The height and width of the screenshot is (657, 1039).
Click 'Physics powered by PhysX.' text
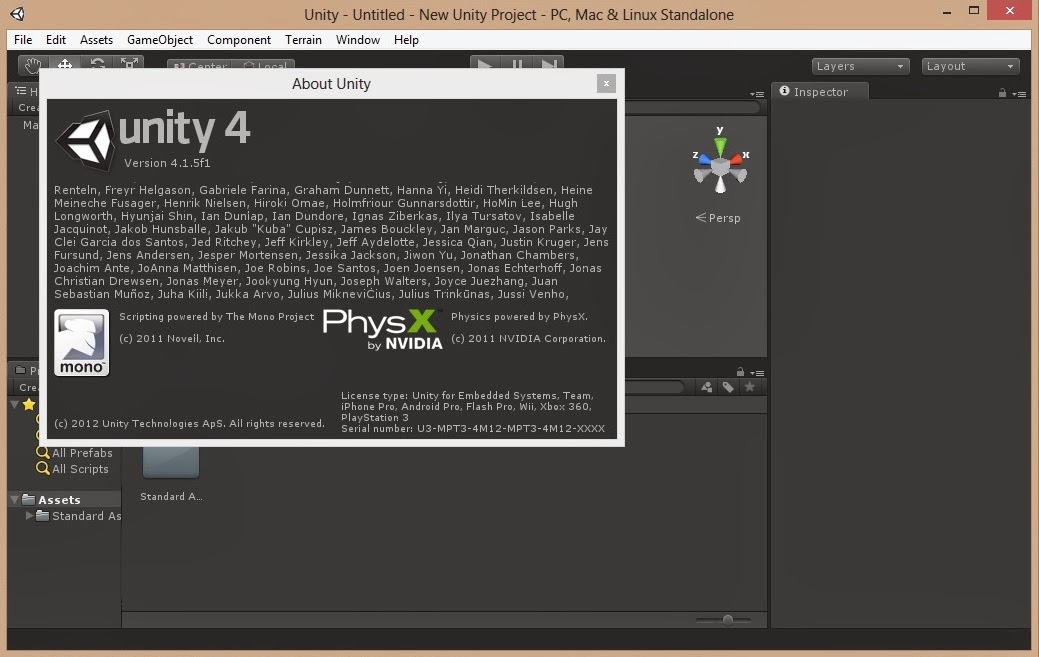520,317
